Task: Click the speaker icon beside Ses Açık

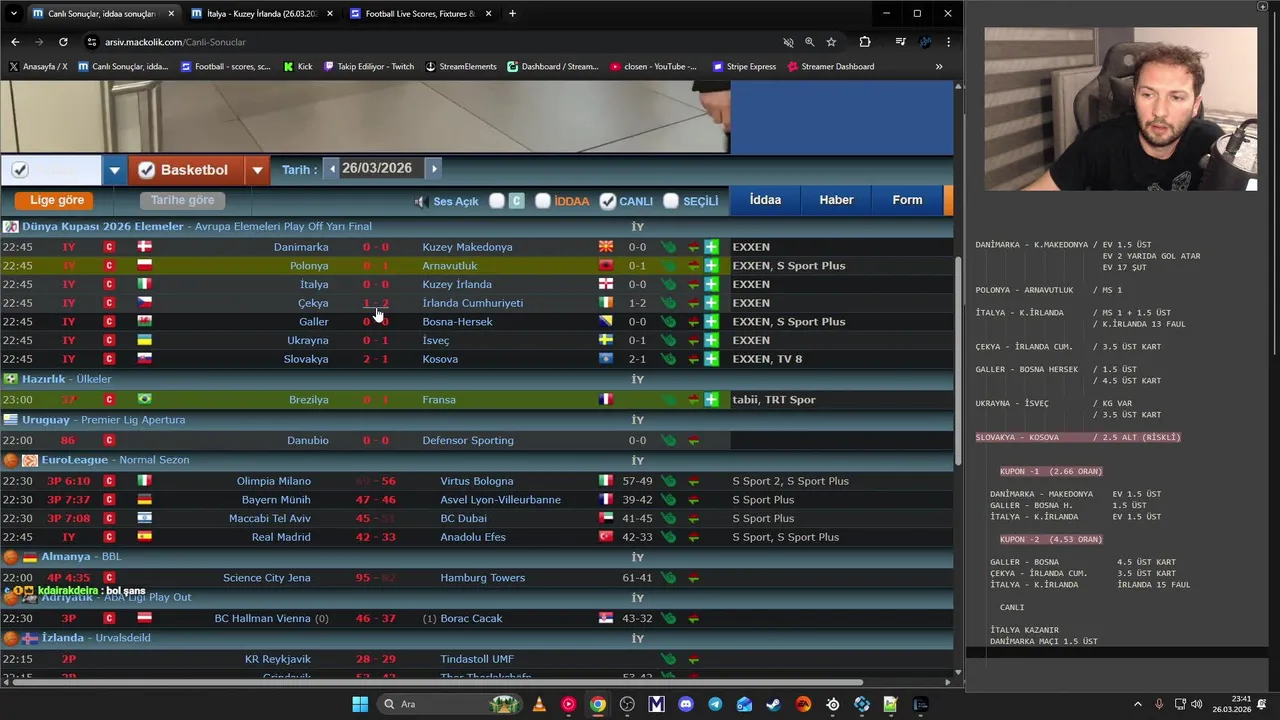Action: [x=421, y=201]
